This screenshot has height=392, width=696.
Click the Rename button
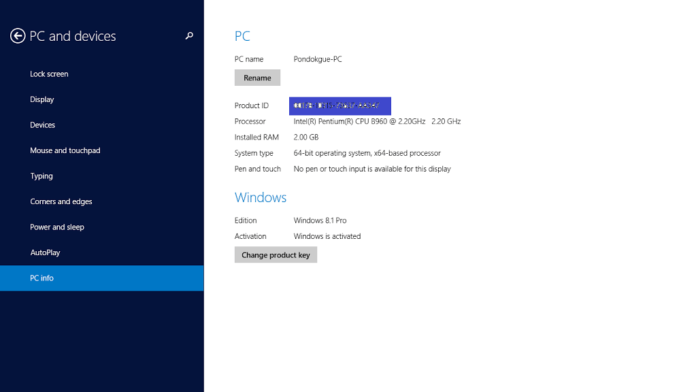click(257, 78)
